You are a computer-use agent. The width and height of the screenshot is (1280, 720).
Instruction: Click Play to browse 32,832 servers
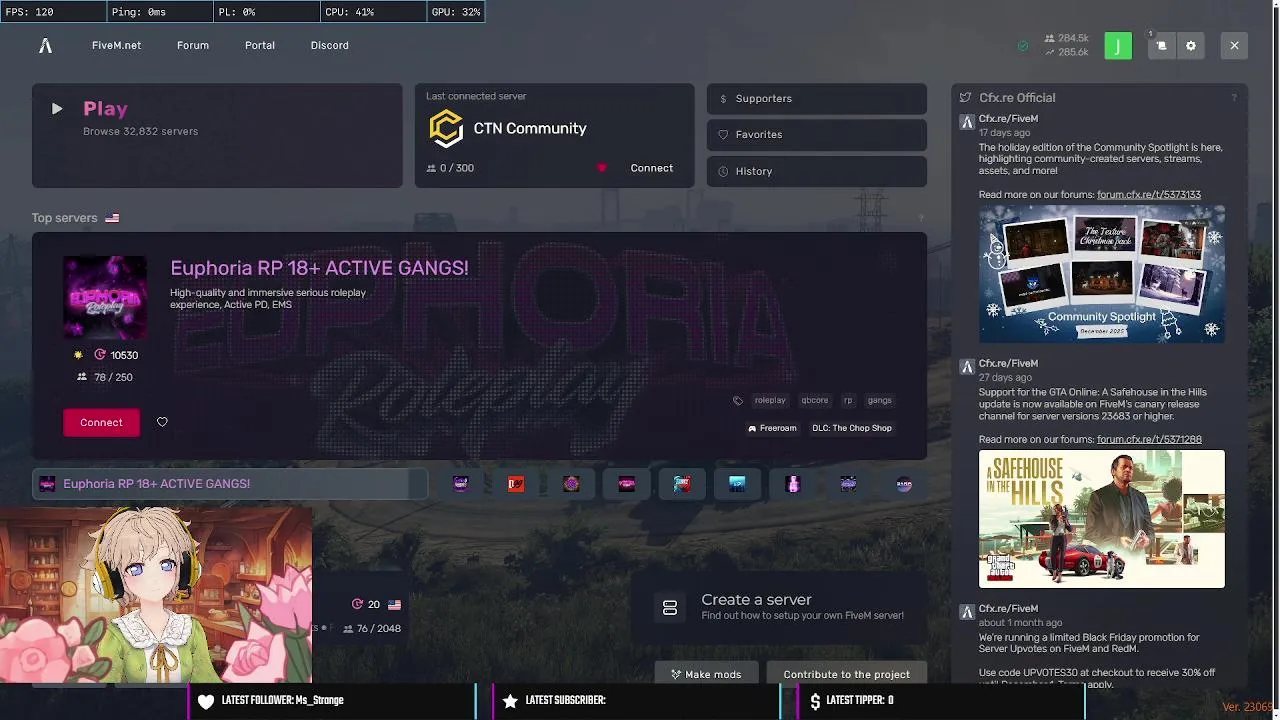[217, 136]
